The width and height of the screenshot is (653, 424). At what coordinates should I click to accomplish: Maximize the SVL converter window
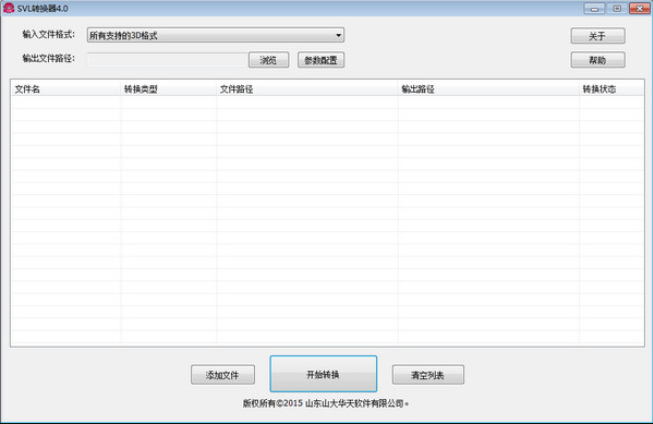tap(617, 8)
